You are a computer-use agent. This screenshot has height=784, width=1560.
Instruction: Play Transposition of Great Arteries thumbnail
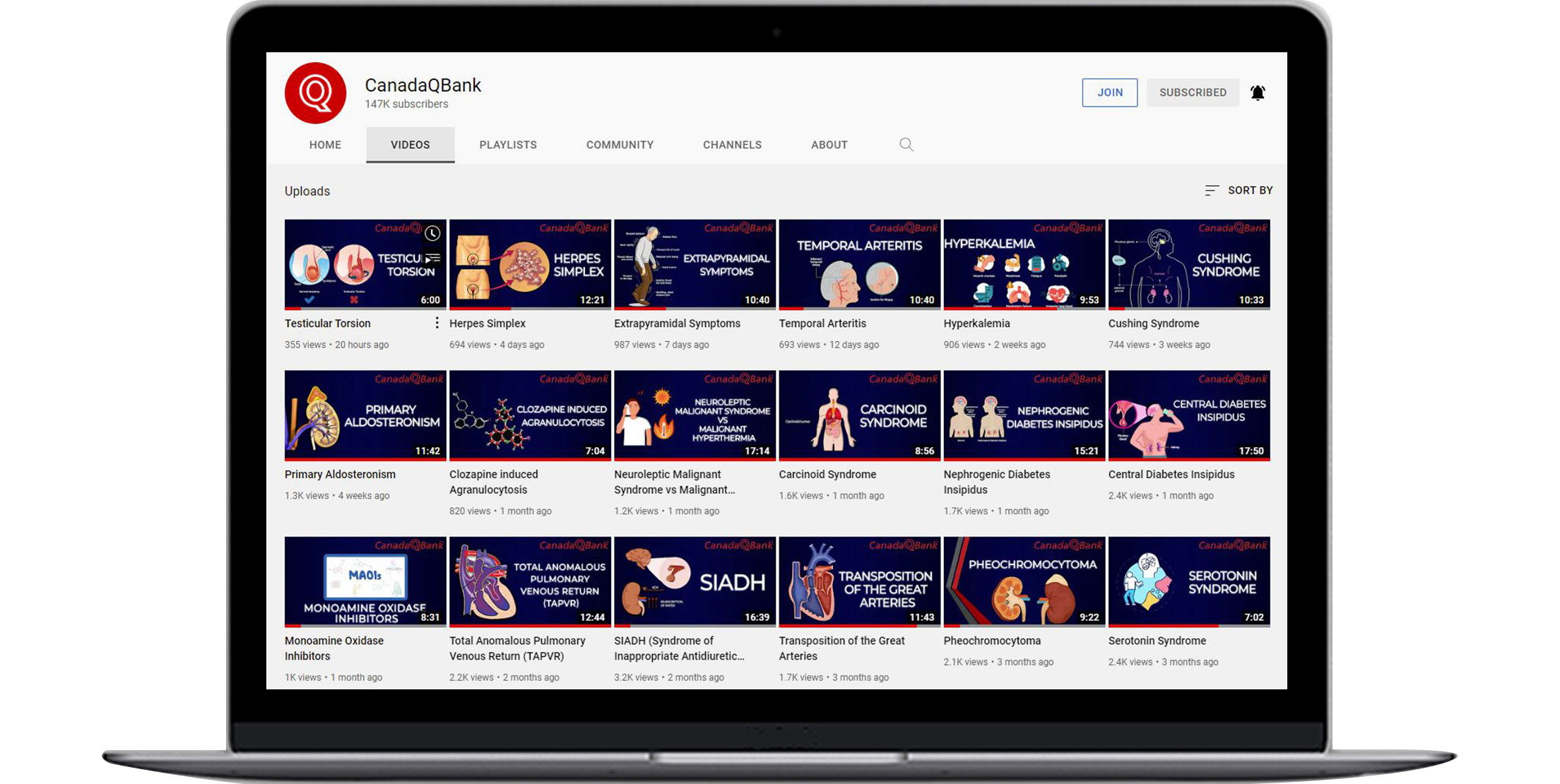pos(860,581)
